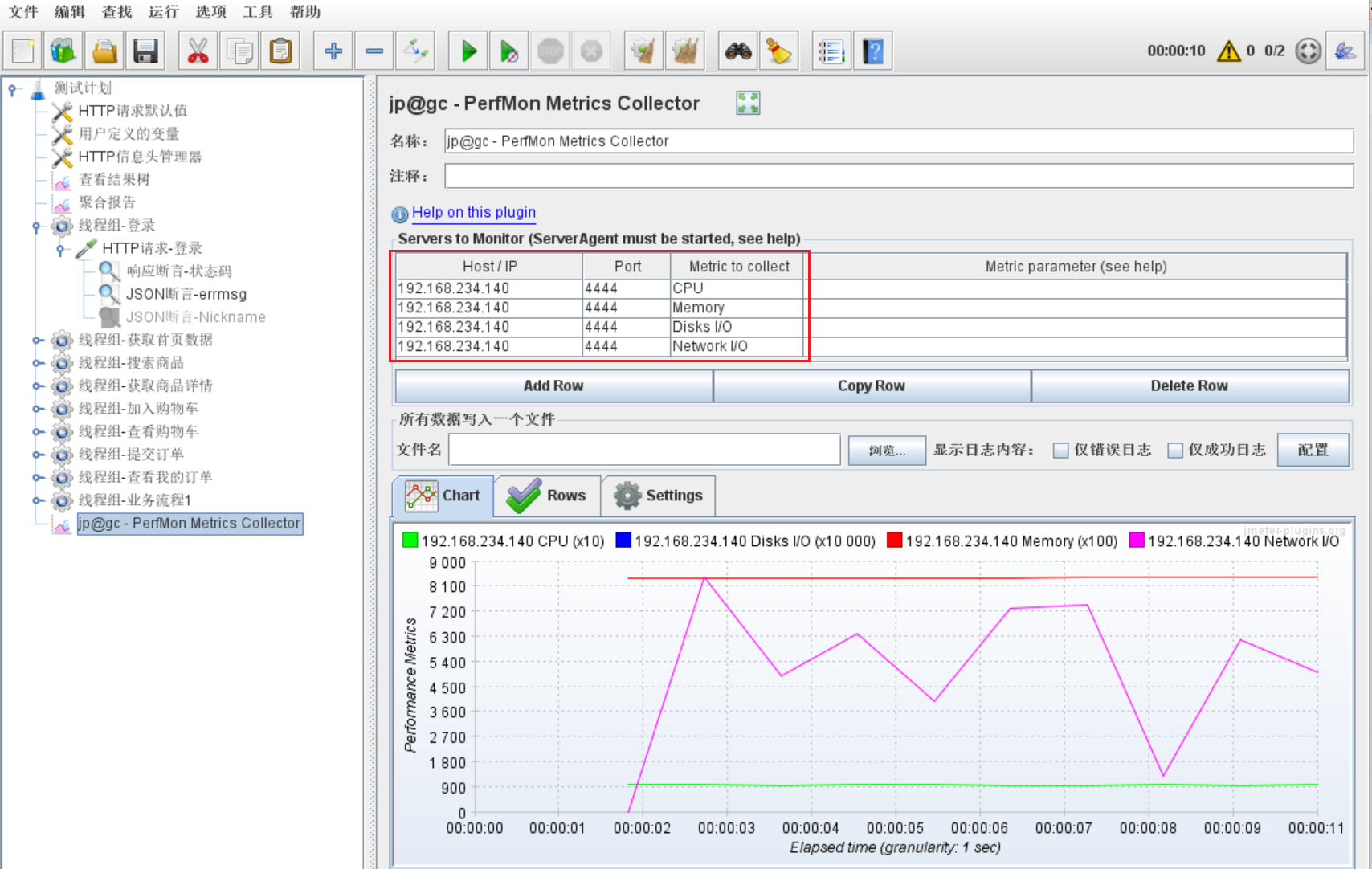1372x869 pixels.
Task: Enable the 仅成功日志 checkbox
Action: [x=1175, y=451]
